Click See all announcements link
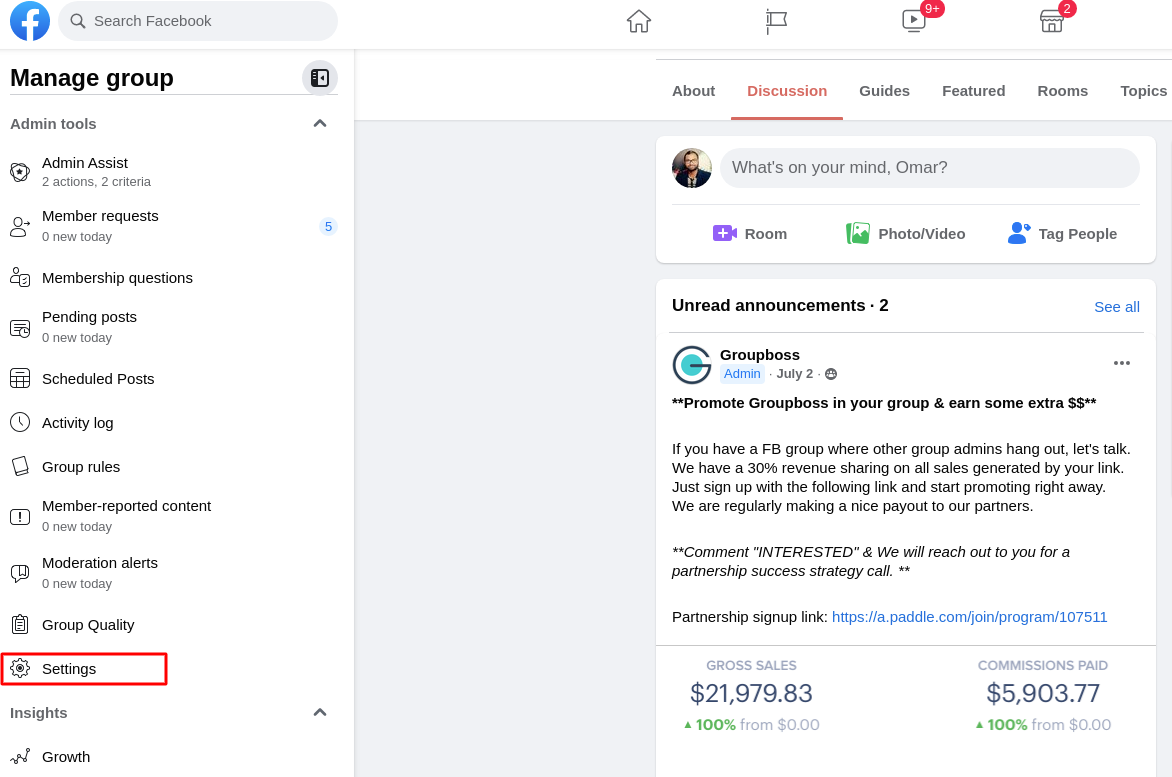Image resolution: width=1172 pixels, height=777 pixels. [x=1117, y=307]
